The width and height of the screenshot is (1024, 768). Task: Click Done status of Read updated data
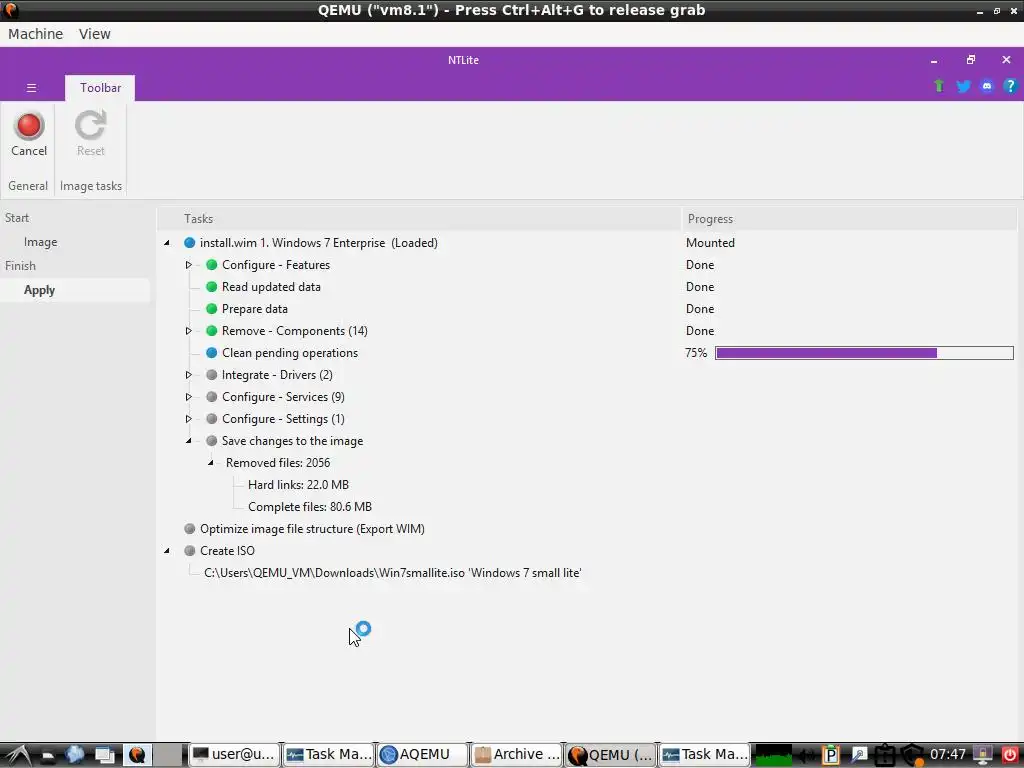(x=699, y=287)
